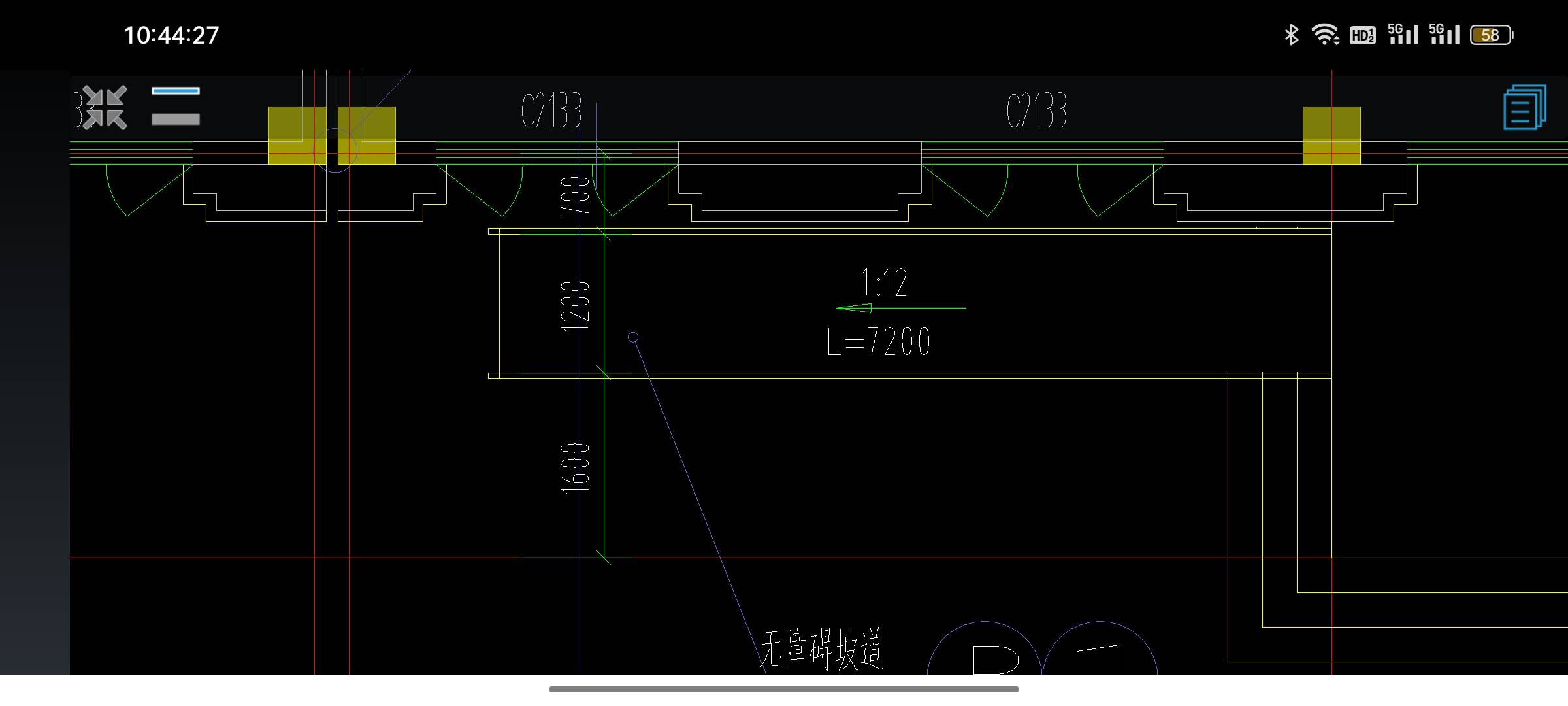Tap the Bluetooth status icon
The width and height of the screenshot is (1568, 706).
point(1291,35)
